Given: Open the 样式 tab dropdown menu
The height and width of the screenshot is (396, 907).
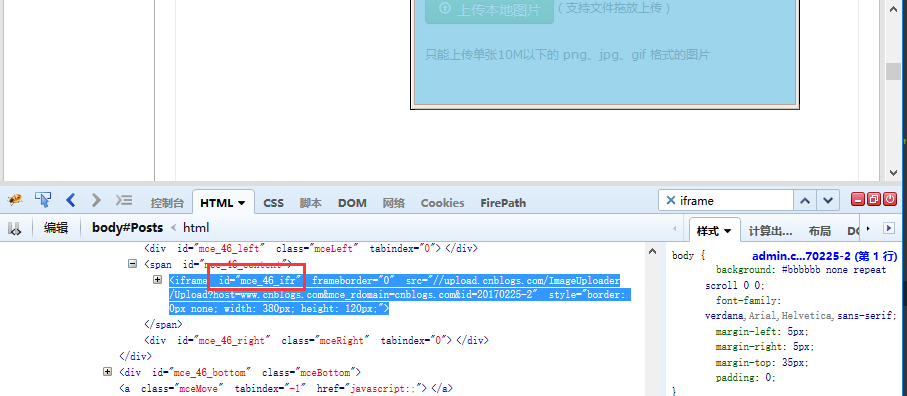Looking at the screenshot, I should point(727,231).
